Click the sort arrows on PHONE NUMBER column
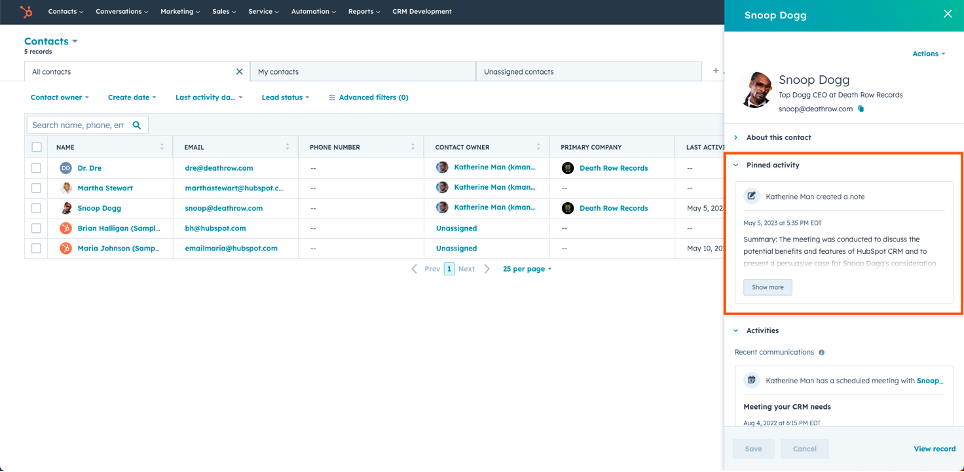964x472 pixels. (413, 148)
